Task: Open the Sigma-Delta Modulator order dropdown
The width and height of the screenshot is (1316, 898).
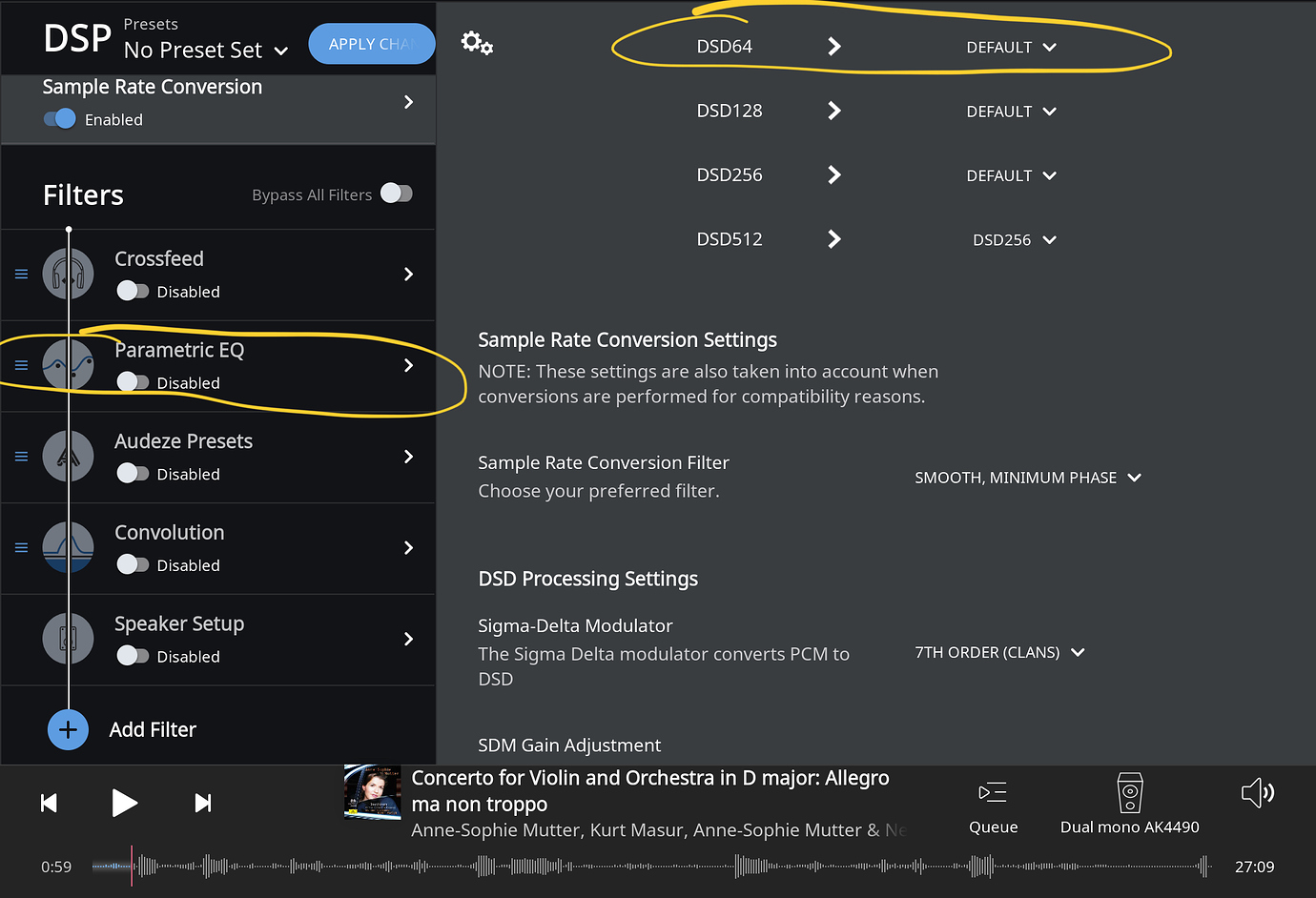Action: pyautogui.click(x=998, y=653)
